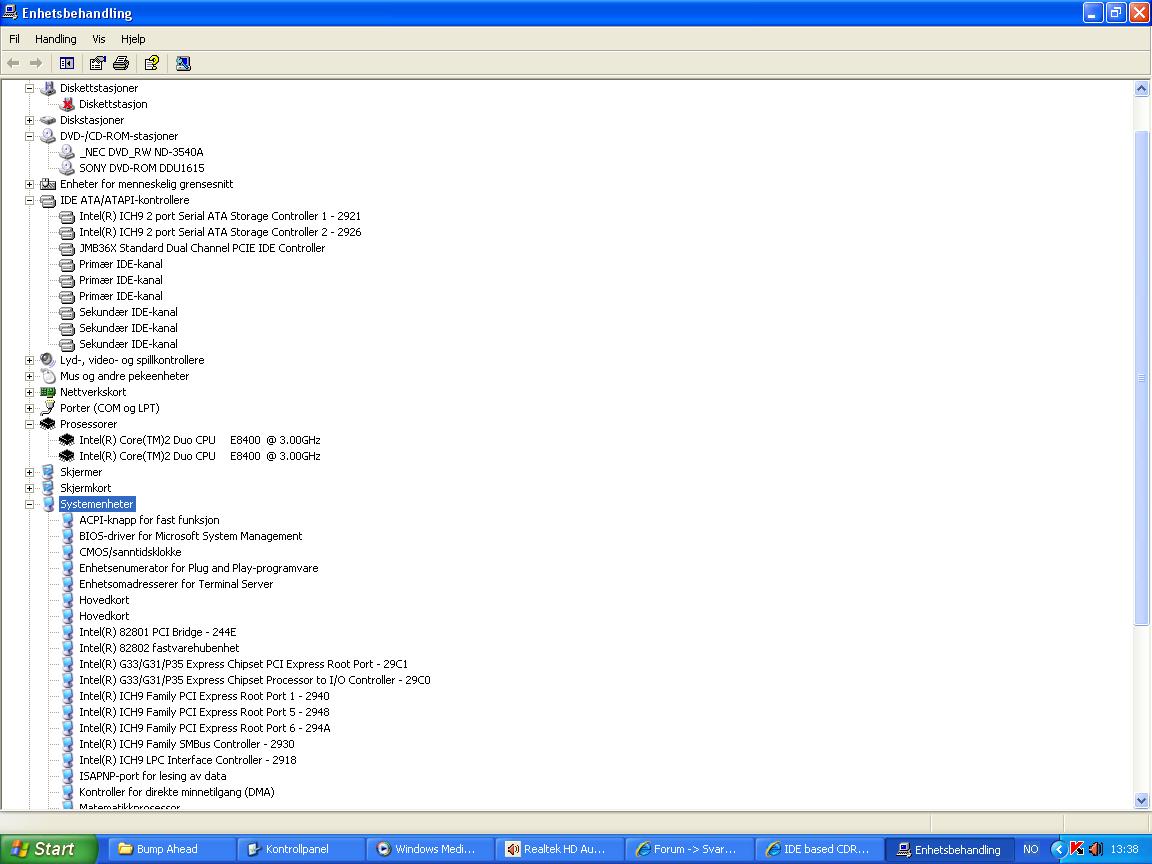Click the Mus og andre pekeenheter icon

pyautogui.click(x=48, y=376)
